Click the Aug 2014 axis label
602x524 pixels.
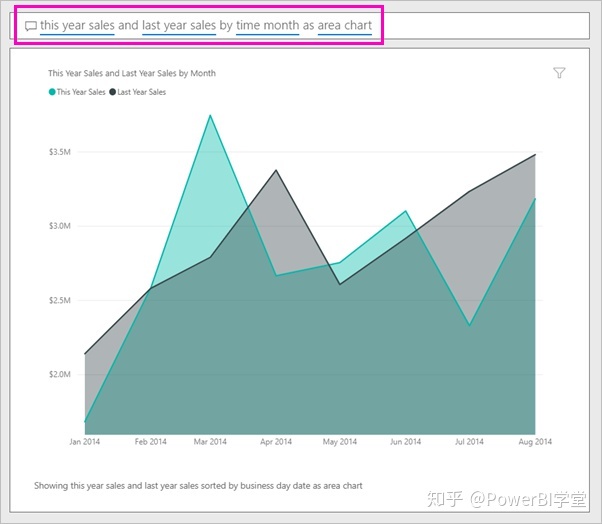[x=535, y=441]
